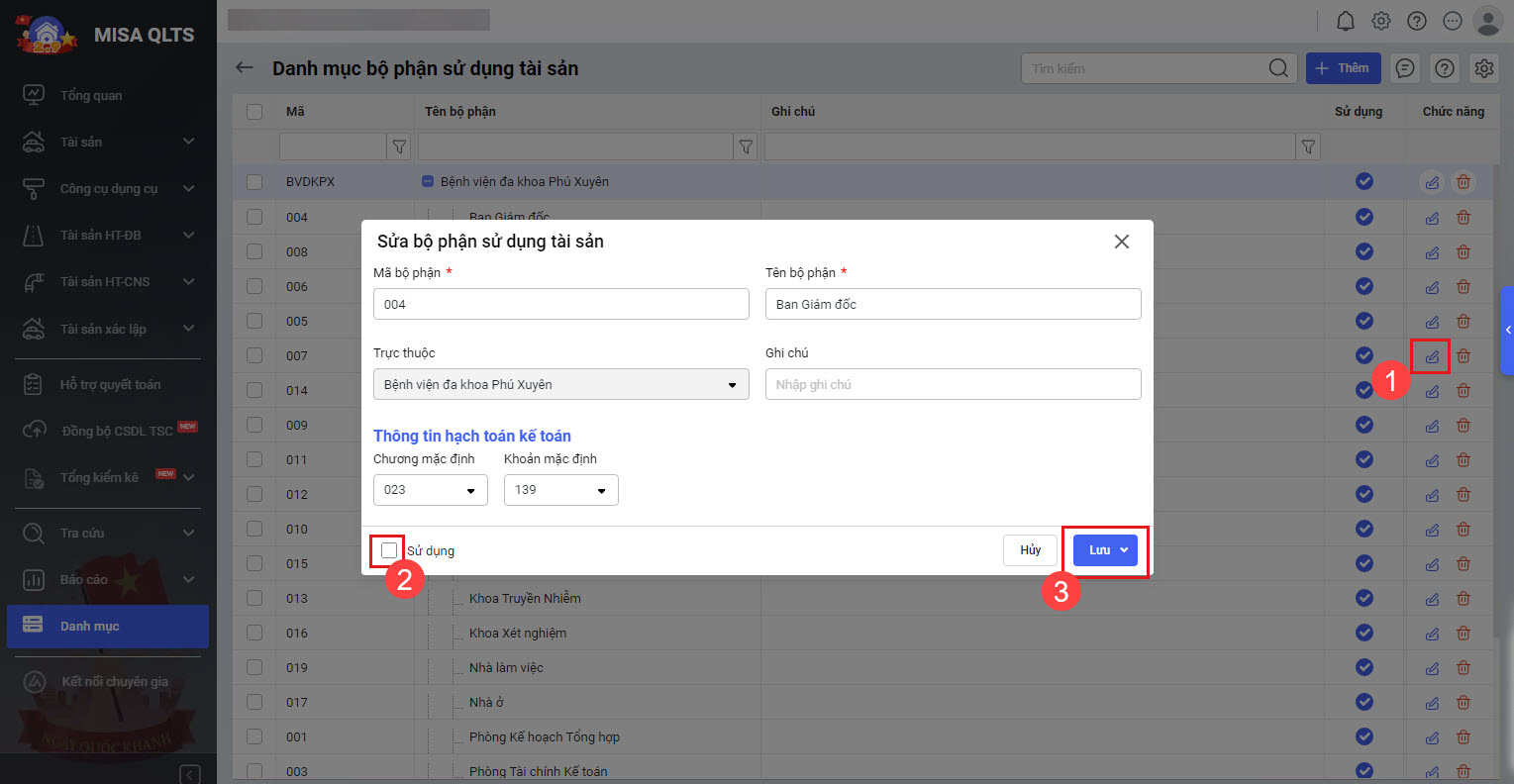Open the page settings gear icon

pyautogui.click(x=1483, y=68)
